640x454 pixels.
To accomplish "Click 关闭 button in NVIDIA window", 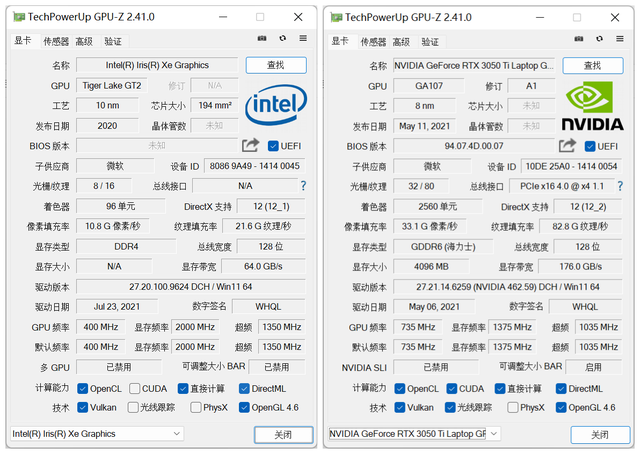I will 600,435.
